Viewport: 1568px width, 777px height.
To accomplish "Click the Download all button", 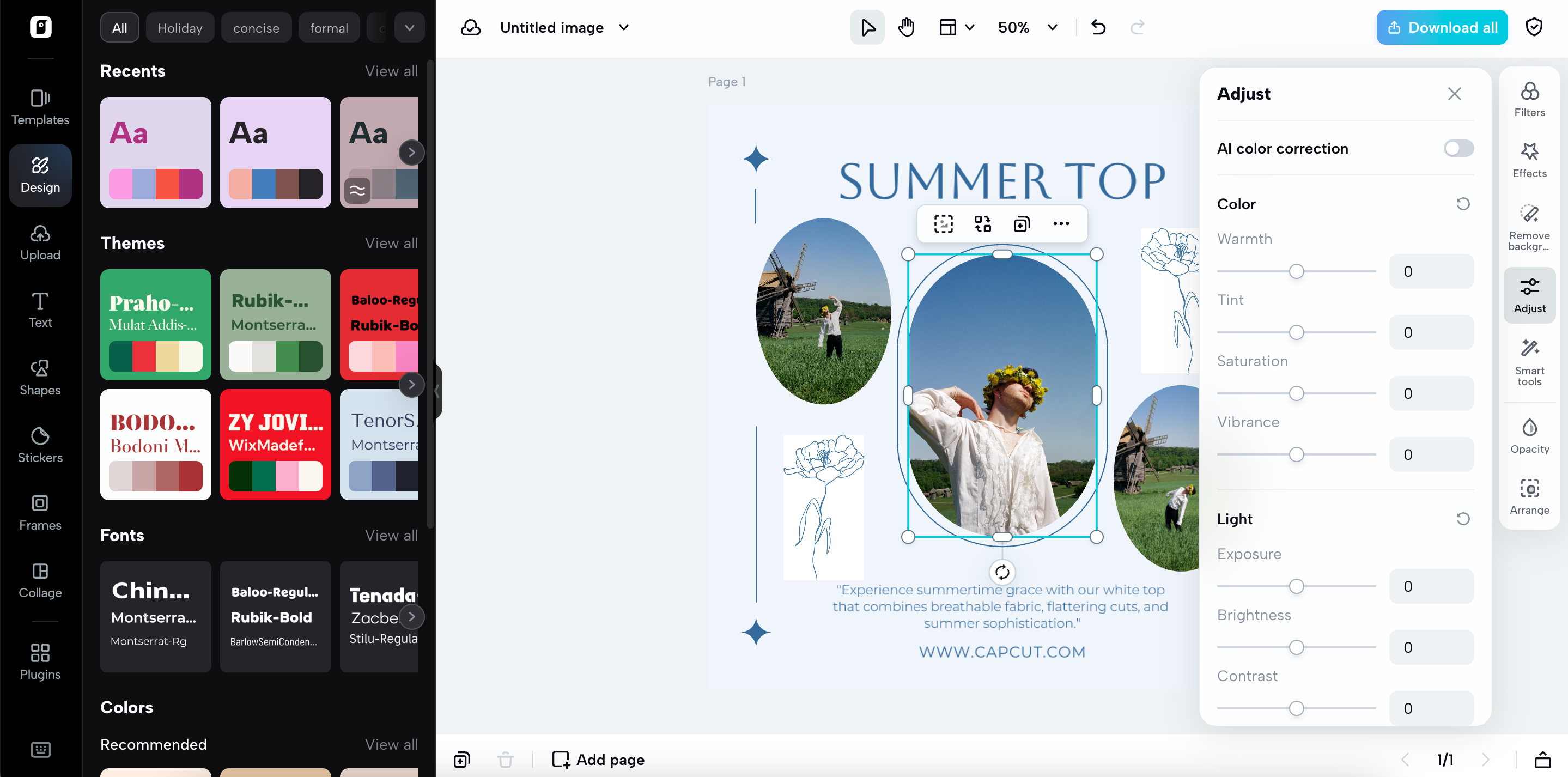I will tap(1442, 27).
